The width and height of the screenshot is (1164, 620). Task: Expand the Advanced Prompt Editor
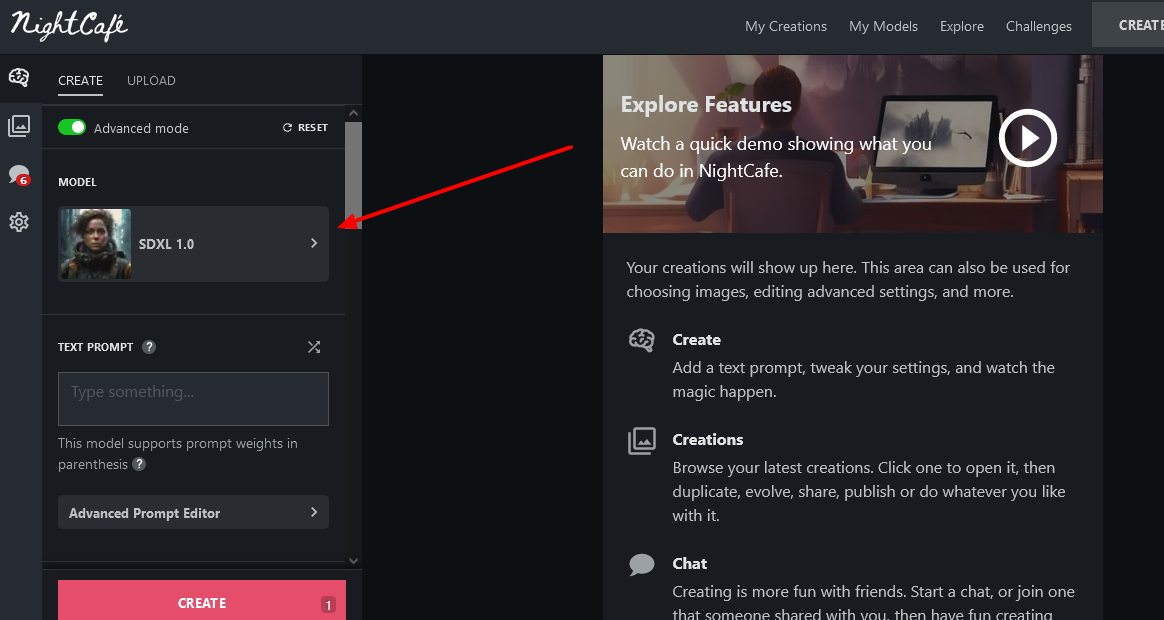(193, 512)
